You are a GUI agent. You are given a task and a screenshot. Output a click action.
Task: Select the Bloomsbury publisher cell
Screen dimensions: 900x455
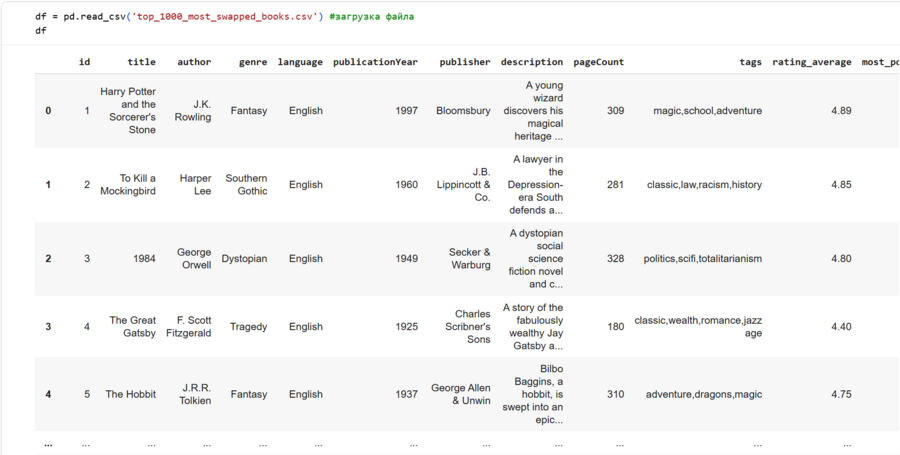(x=463, y=111)
